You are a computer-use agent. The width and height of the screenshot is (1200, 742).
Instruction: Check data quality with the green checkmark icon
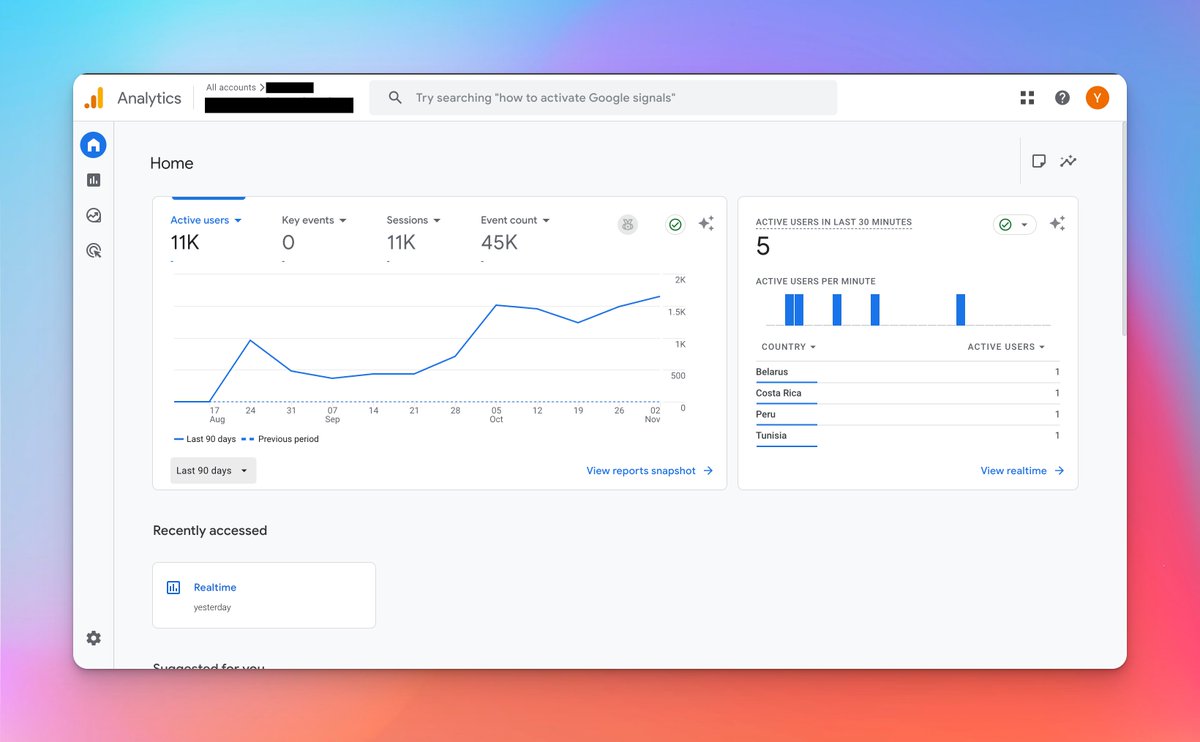click(674, 224)
